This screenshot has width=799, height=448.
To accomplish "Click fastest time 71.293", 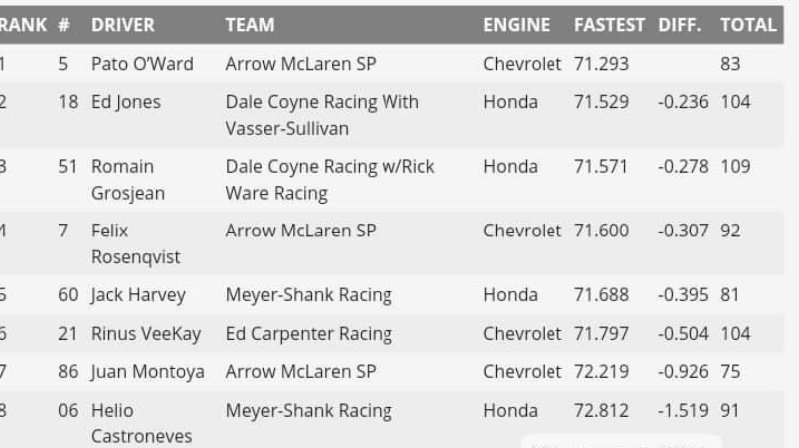I will [601, 64].
